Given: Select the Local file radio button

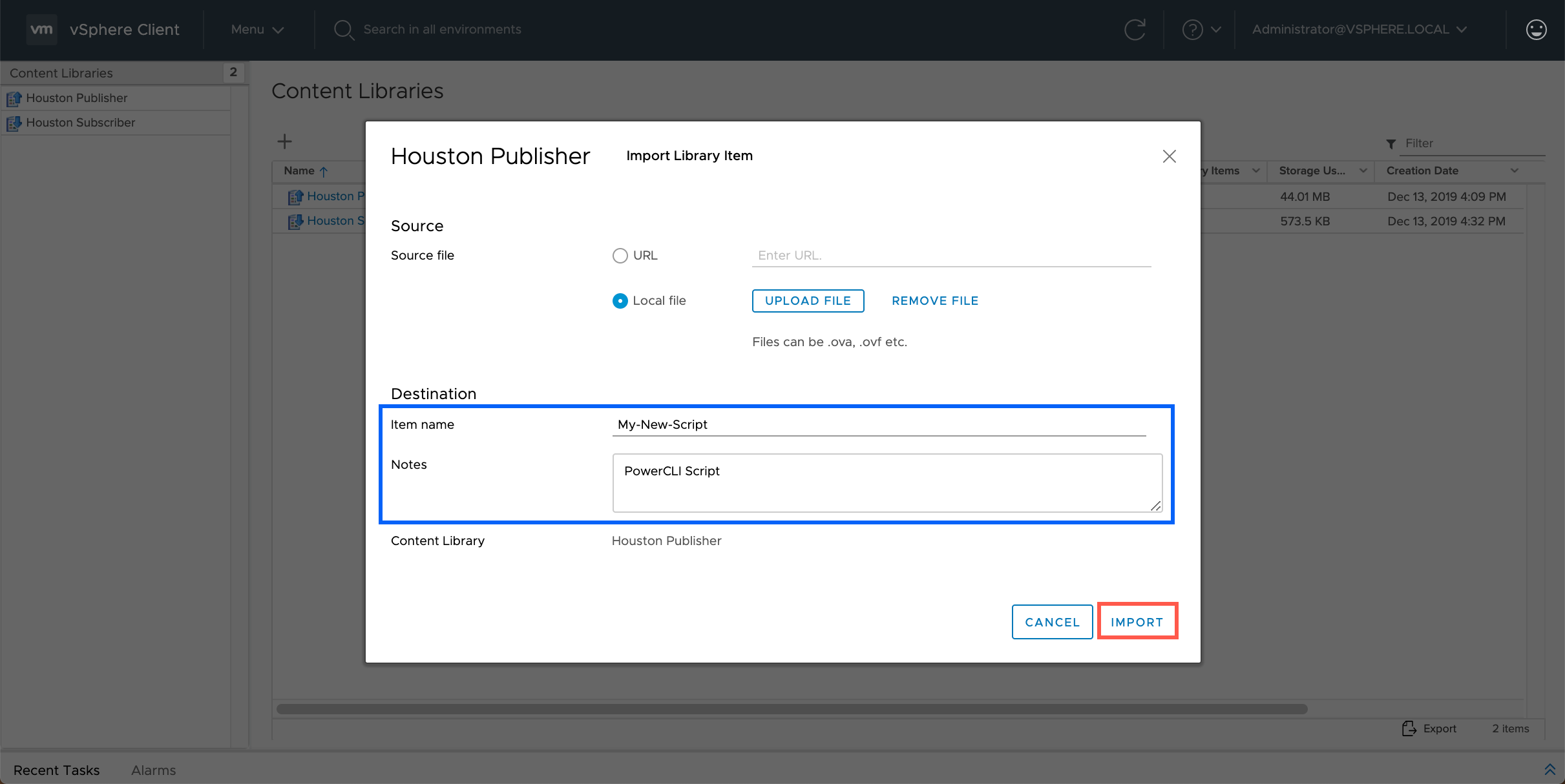Looking at the screenshot, I should pyautogui.click(x=620, y=301).
